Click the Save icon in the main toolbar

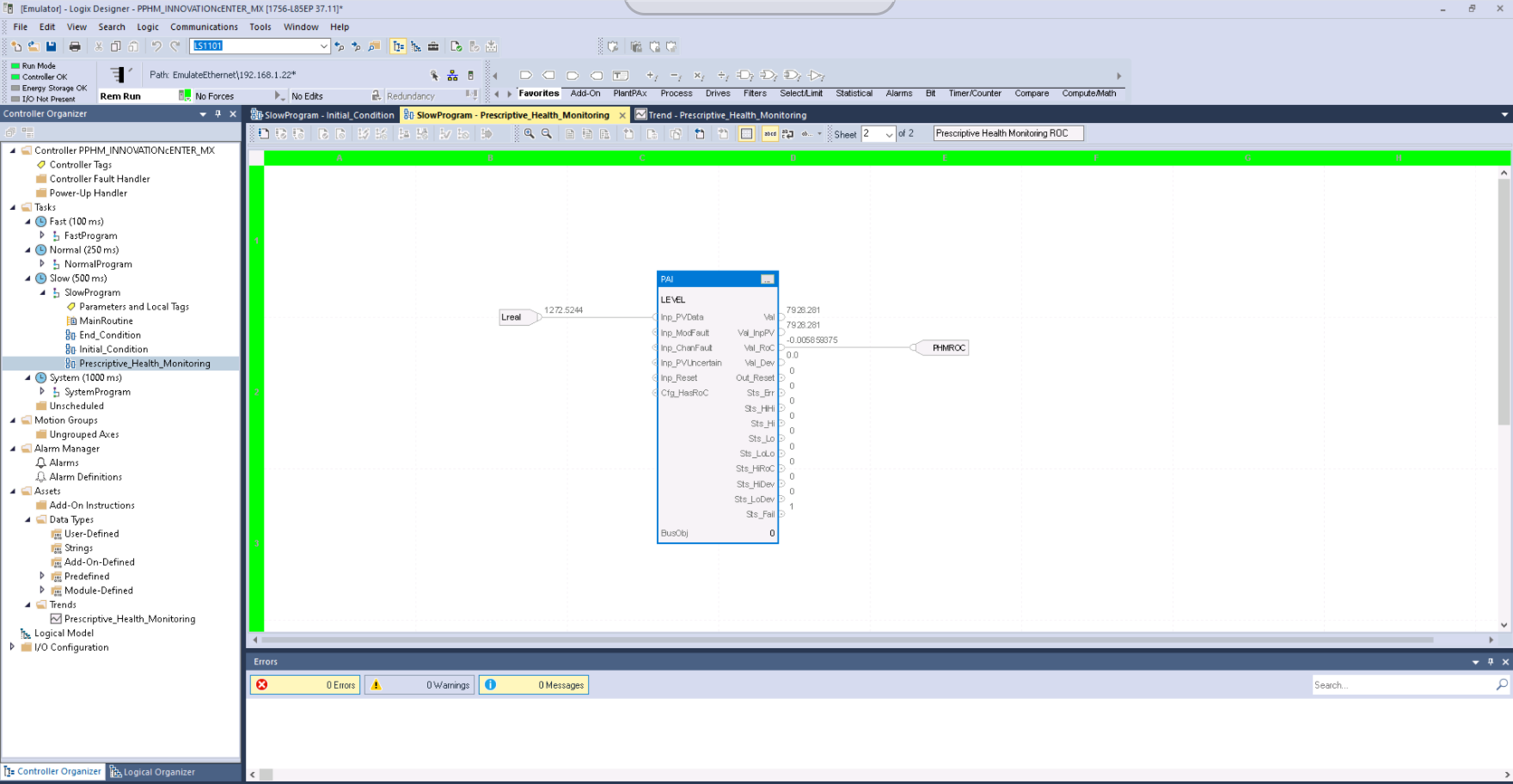[52, 46]
